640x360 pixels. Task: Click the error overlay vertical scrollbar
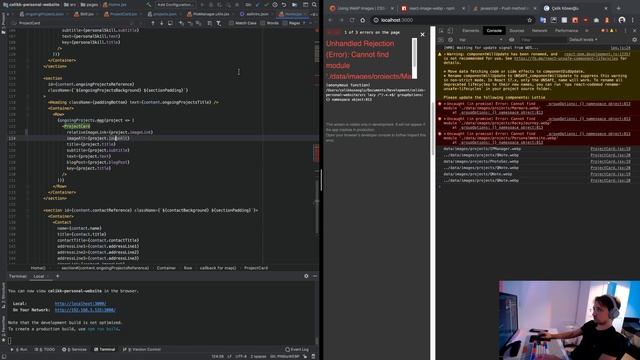coord(414,58)
